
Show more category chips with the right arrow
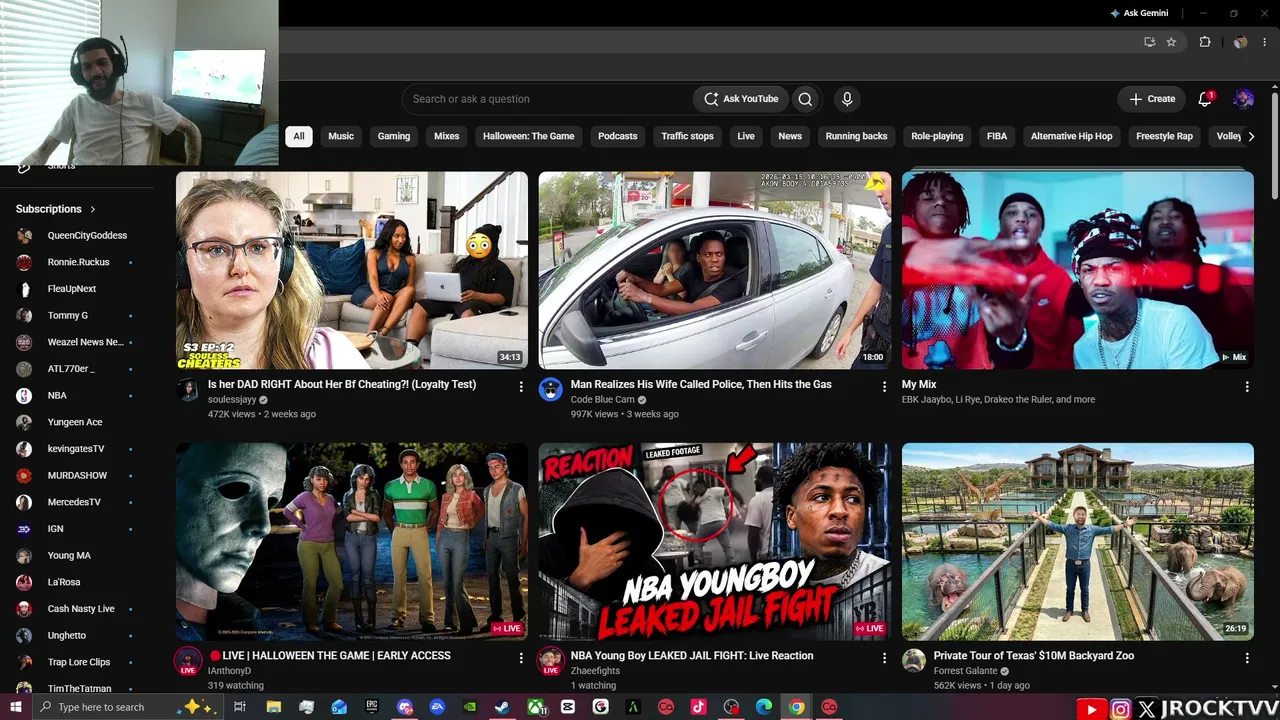point(1251,136)
